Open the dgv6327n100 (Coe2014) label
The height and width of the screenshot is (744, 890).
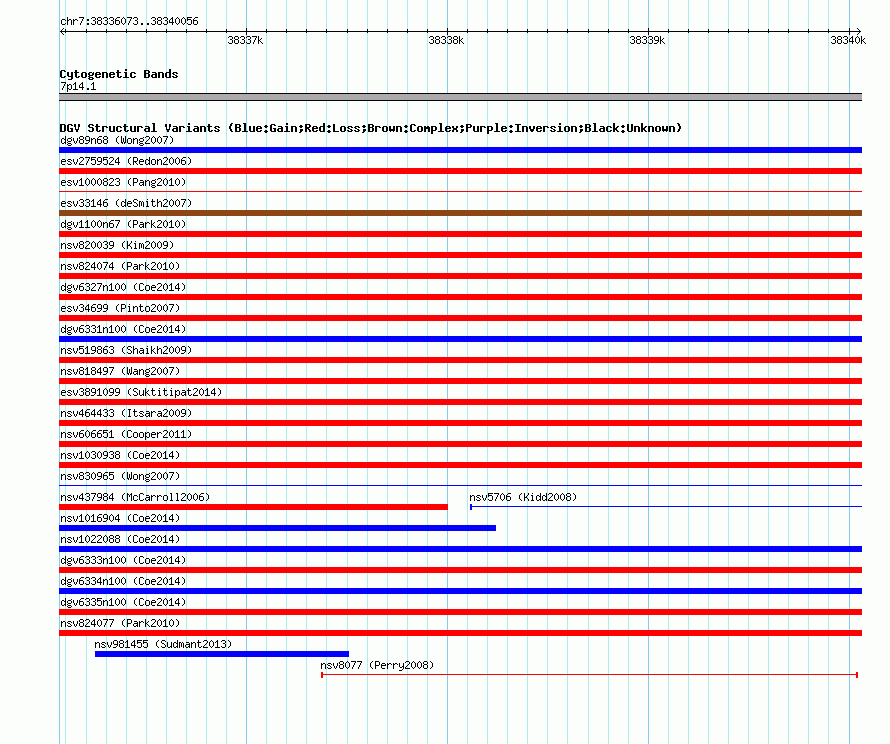(123, 287)
